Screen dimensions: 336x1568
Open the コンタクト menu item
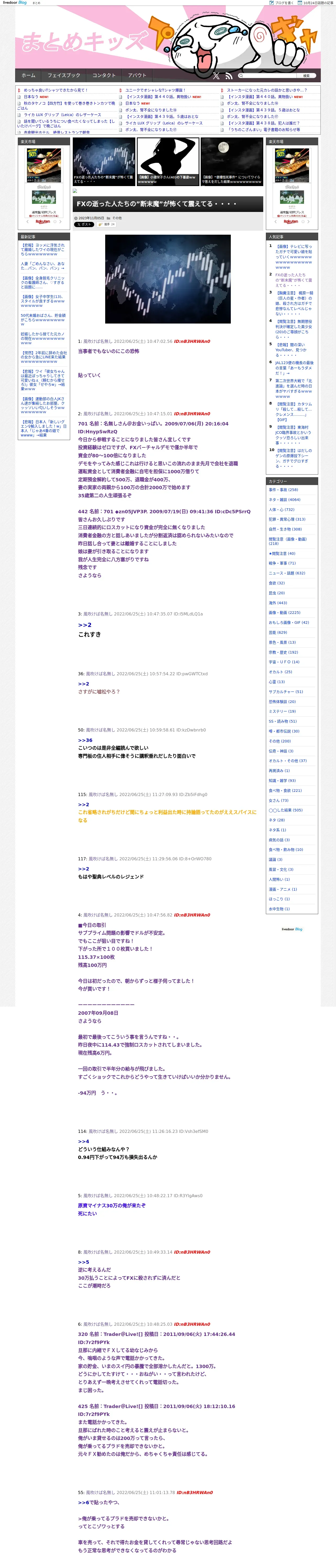tap(104, 76)
